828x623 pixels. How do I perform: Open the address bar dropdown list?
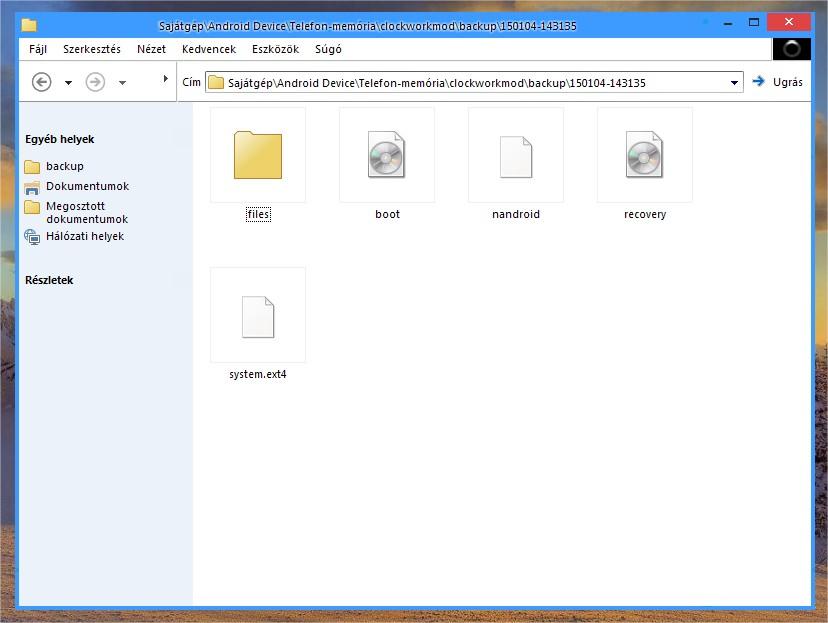click(x=734, y=83)
